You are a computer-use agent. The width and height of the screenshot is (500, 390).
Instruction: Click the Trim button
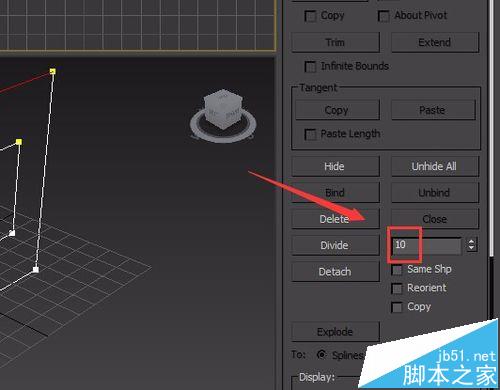(335, 43)
